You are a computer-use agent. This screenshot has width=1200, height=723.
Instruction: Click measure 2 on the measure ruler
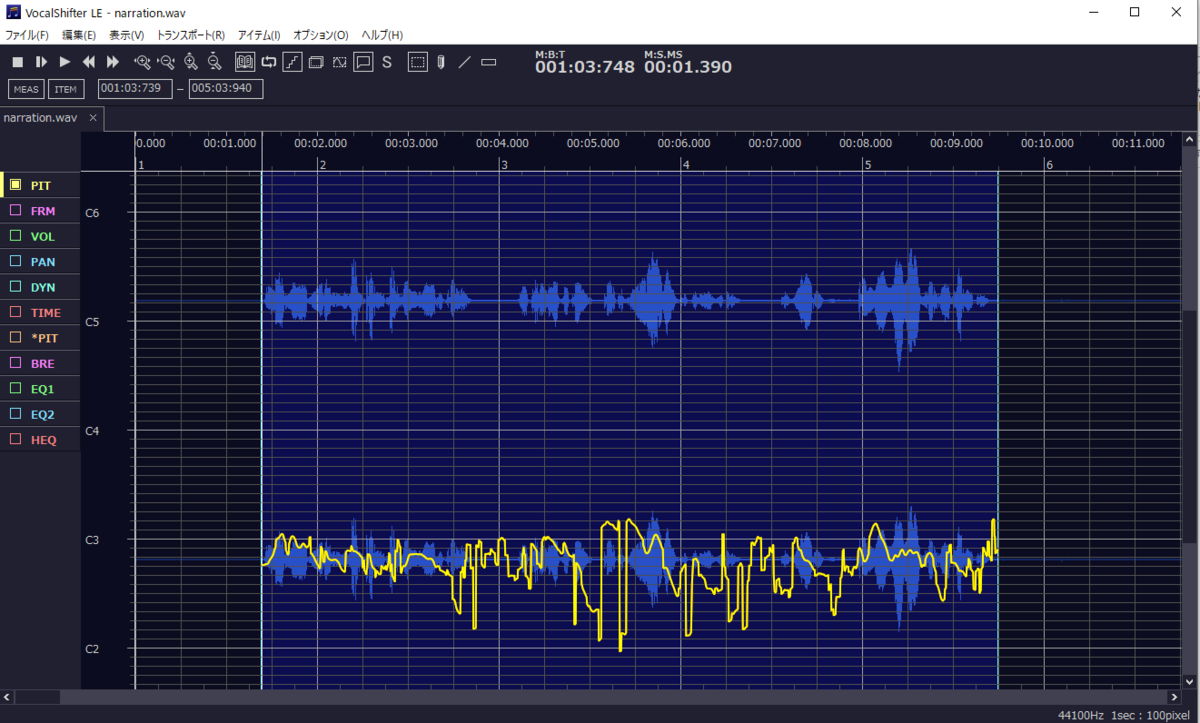(x=322, y=165)
